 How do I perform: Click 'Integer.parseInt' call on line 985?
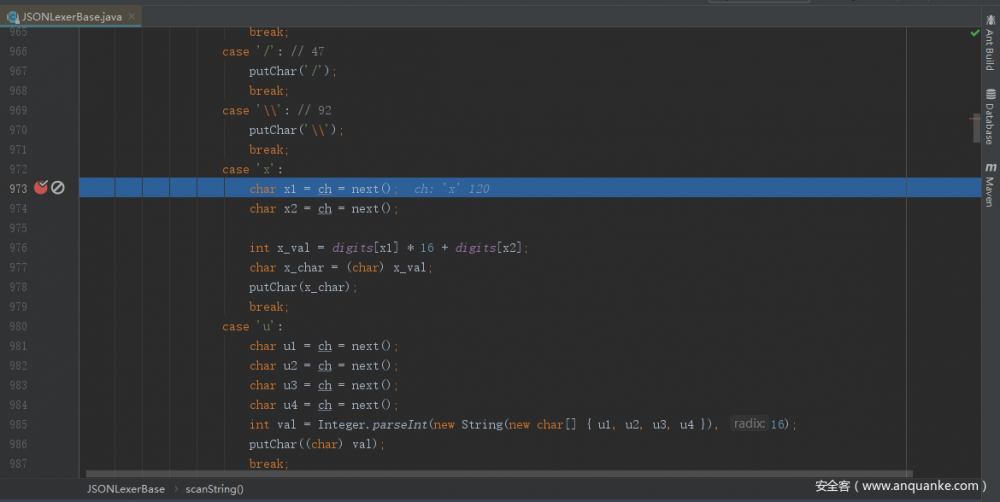(x=373, y=425)
